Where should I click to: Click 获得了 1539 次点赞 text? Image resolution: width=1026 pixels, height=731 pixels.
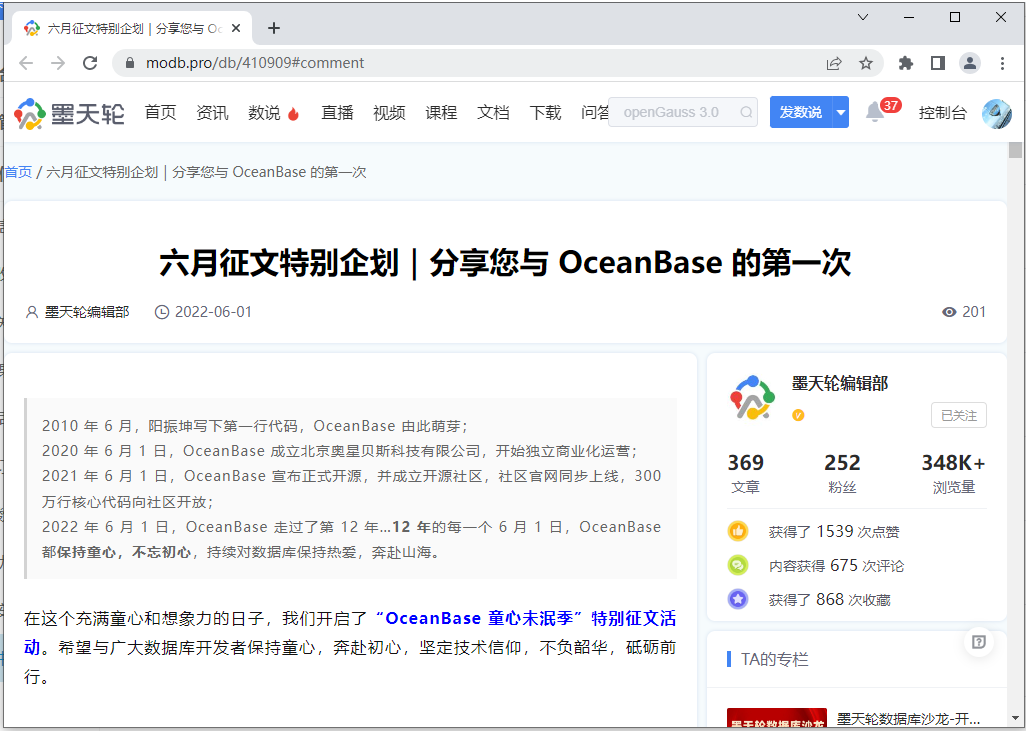[x=834, y=531]
